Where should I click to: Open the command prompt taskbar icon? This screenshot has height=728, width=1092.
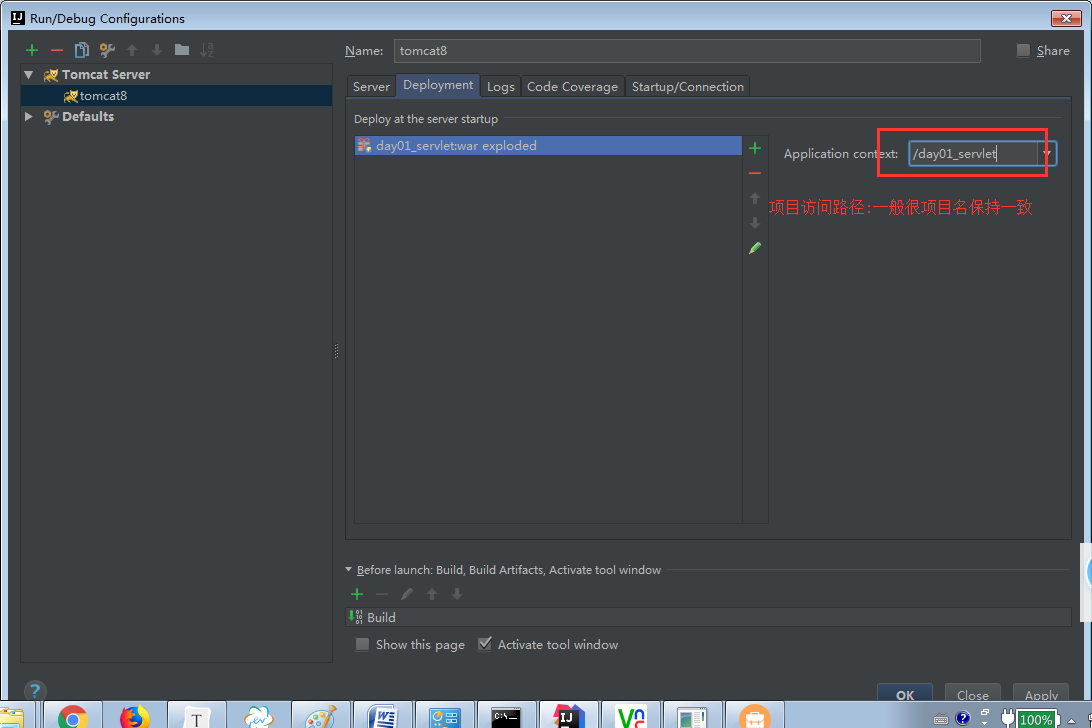[x=506, y=716]
